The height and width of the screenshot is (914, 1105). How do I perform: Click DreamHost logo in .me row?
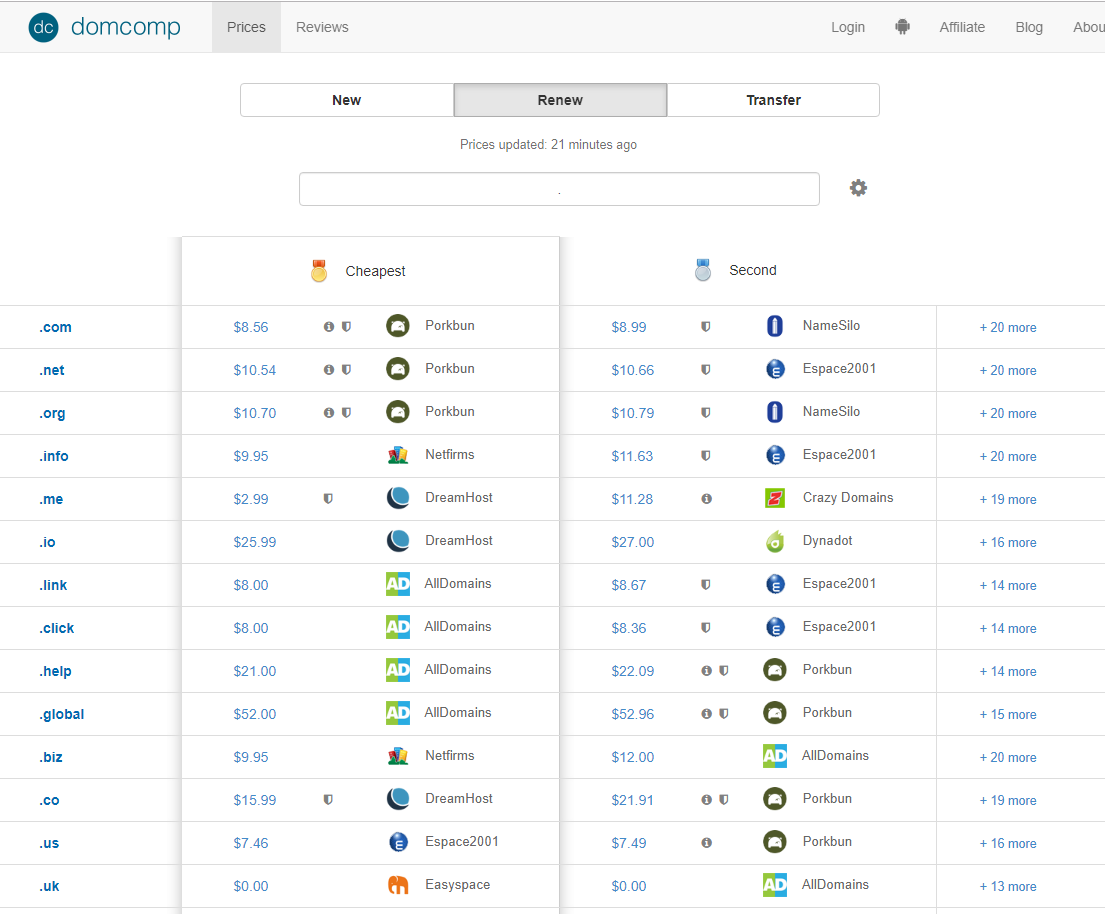[x=397, y=498]
